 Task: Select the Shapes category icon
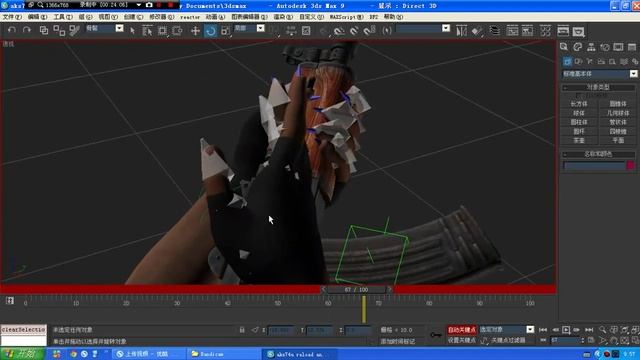pyautogui.click(x=578, y=62)
